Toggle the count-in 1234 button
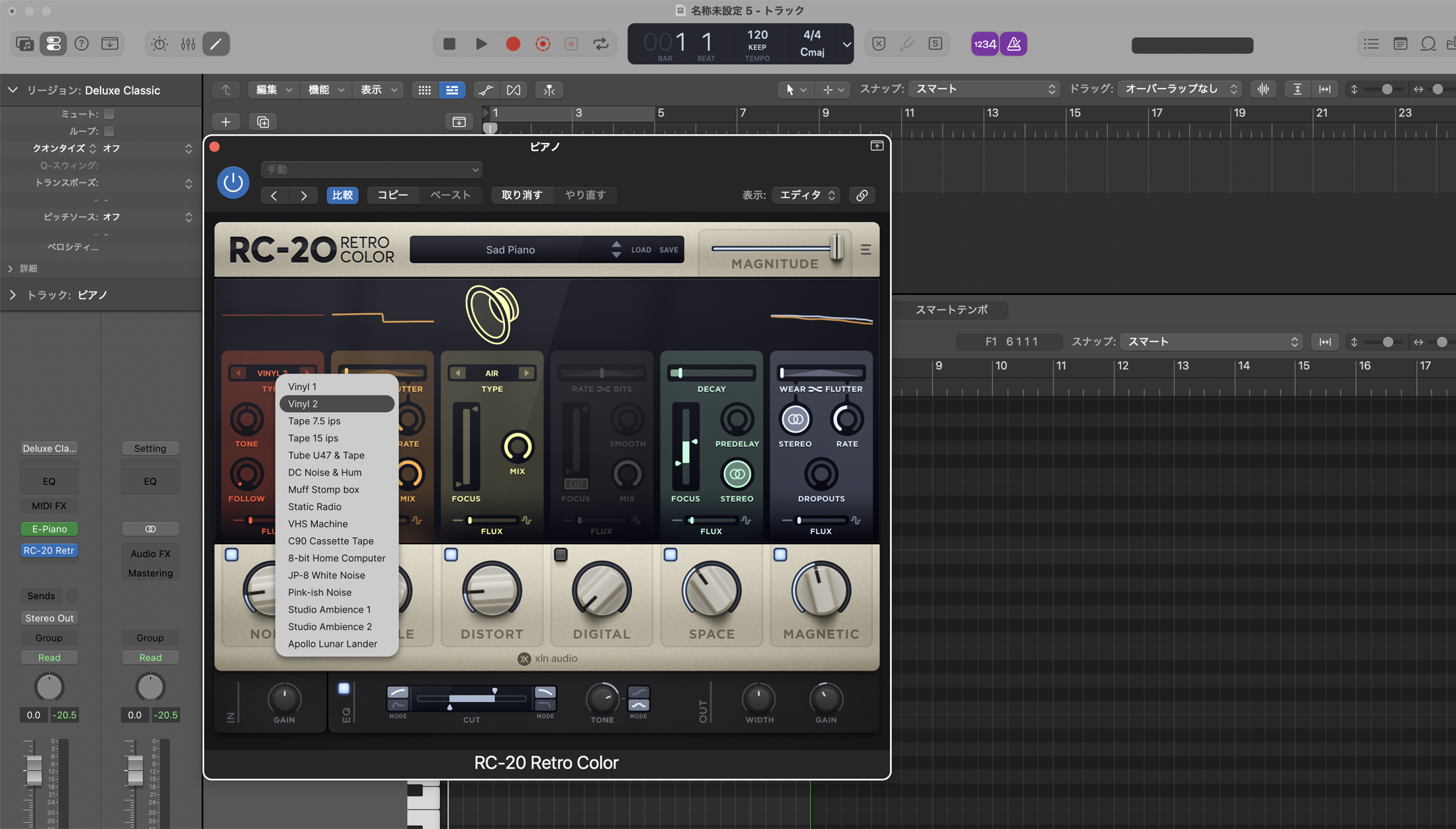 pos(985,44)
